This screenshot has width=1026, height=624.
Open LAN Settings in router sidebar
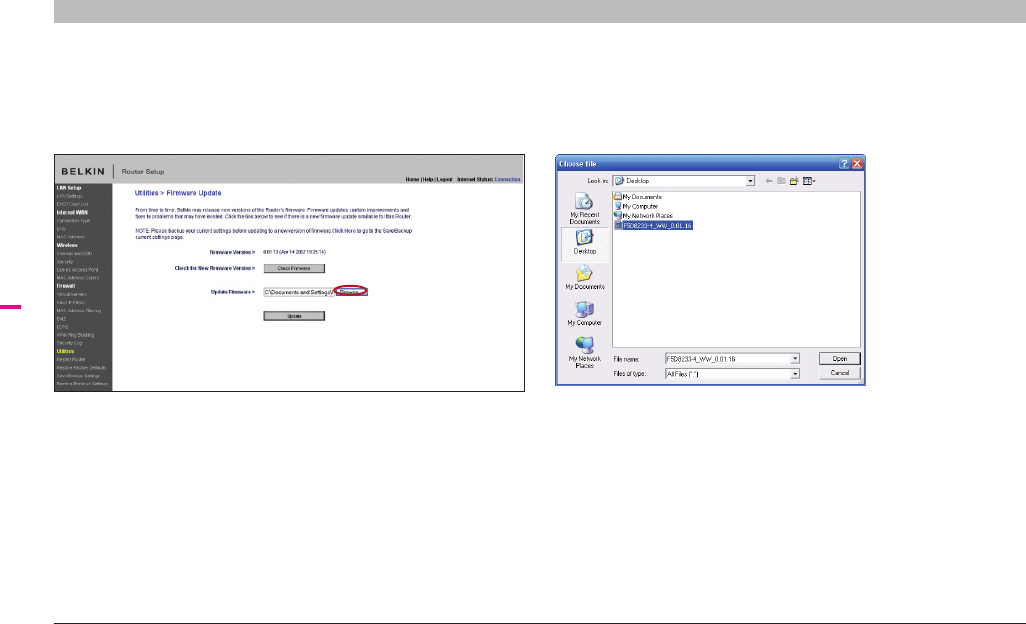pos(69,196)
